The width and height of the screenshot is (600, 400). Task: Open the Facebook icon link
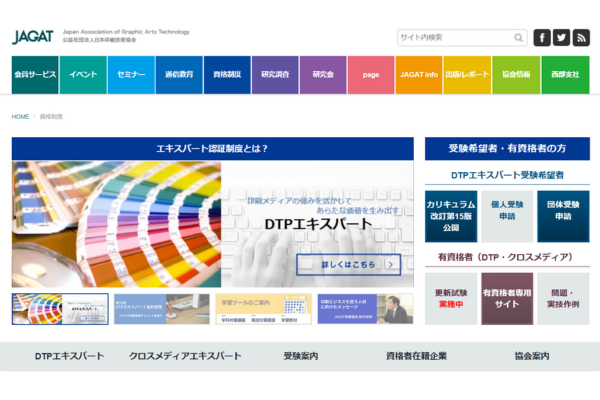click(x=542, y=38)
